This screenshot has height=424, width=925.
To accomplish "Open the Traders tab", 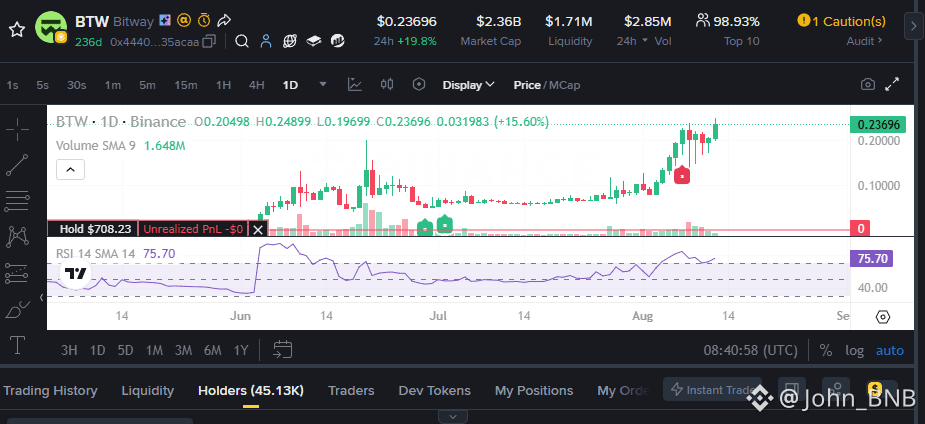I will point(351,390).
